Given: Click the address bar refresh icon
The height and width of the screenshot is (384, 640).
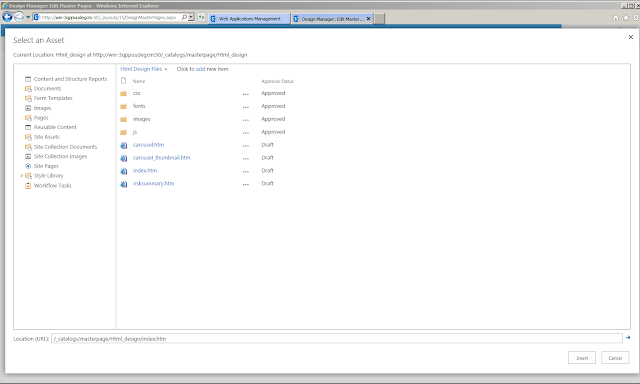Looking at the screenshot, I should (x=201, y=18).
